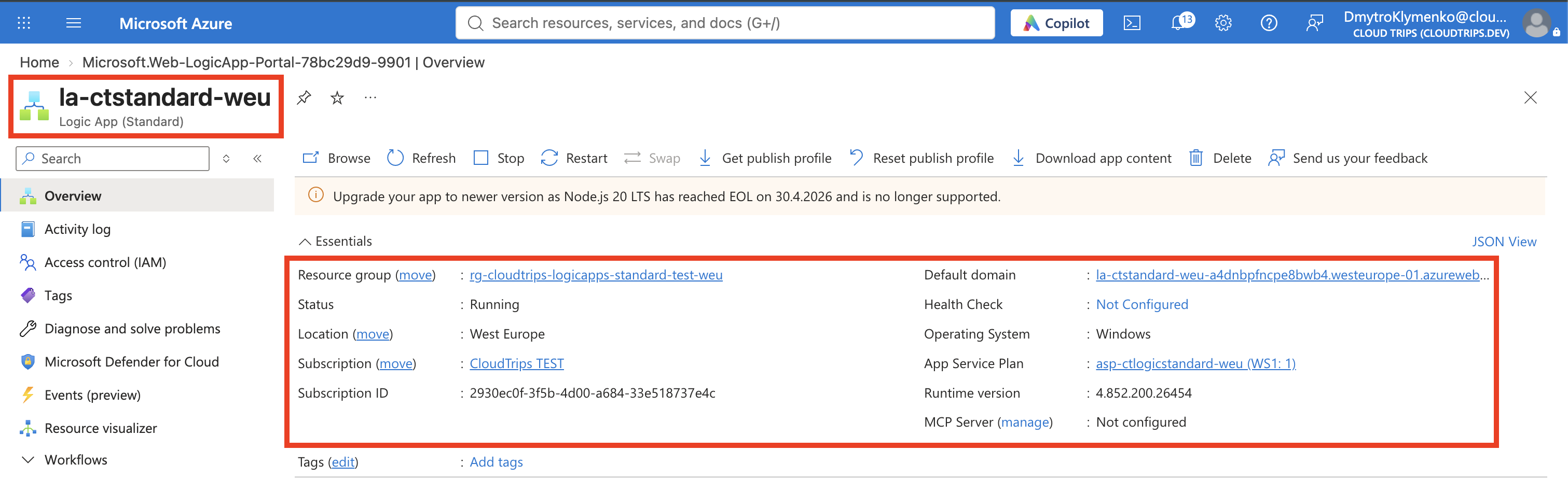This screenshot has width=1568, height=478.
Task: Launch Cloud Shell from the top bar
Action: [1132, 23]
